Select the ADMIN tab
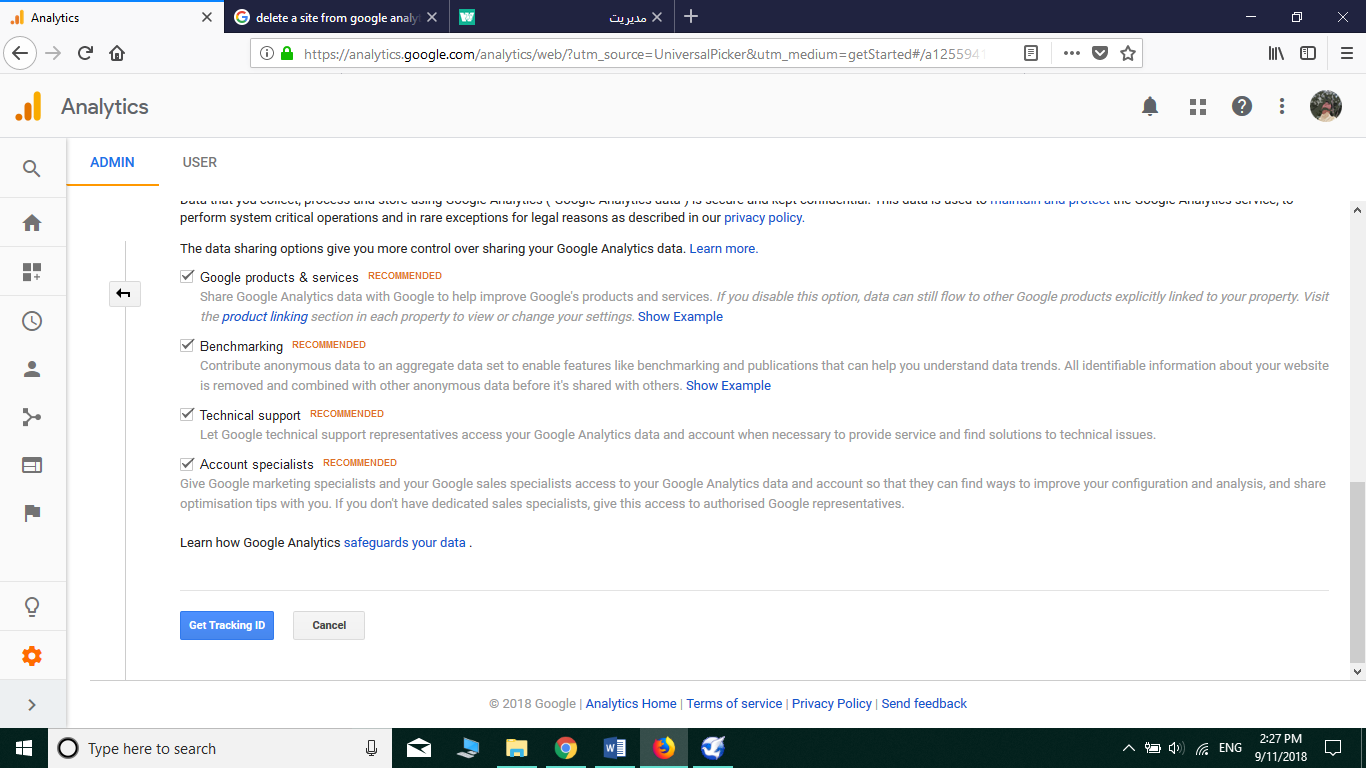The height and width of the screenshot is (768, 1366). pyautogui.click(x=112, y=162)
